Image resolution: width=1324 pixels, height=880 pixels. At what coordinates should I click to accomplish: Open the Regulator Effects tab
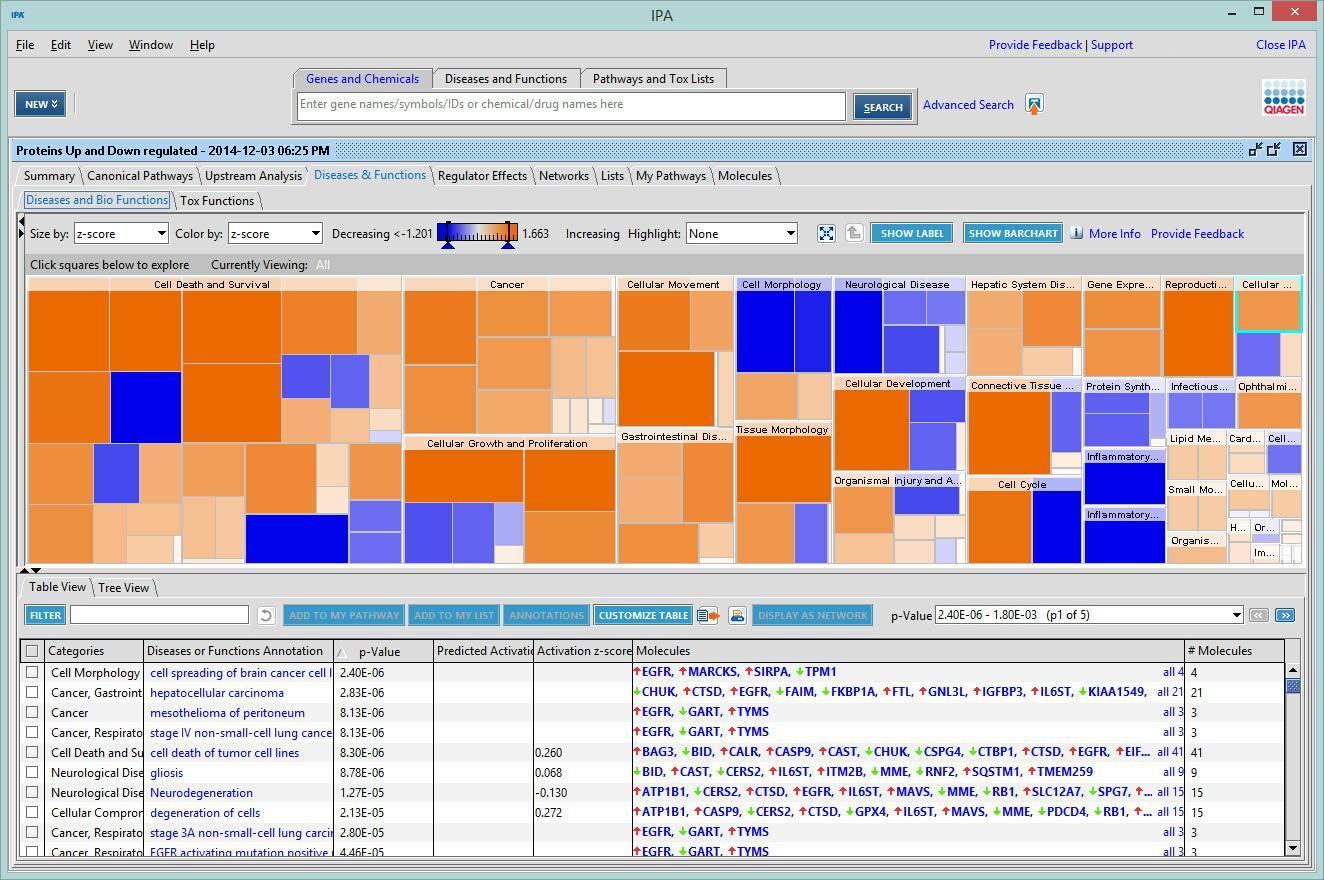pos(482,175)
